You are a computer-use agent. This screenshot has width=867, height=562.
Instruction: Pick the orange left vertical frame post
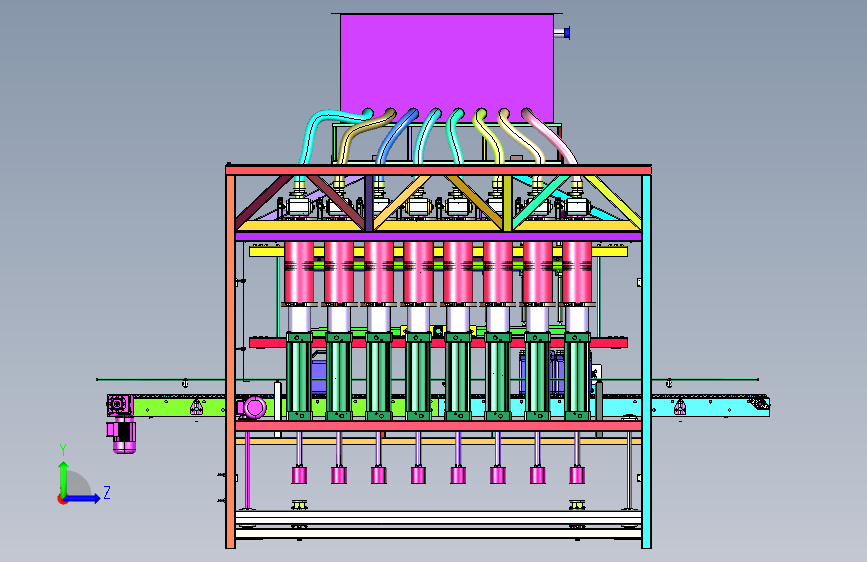tap(231, 361)
